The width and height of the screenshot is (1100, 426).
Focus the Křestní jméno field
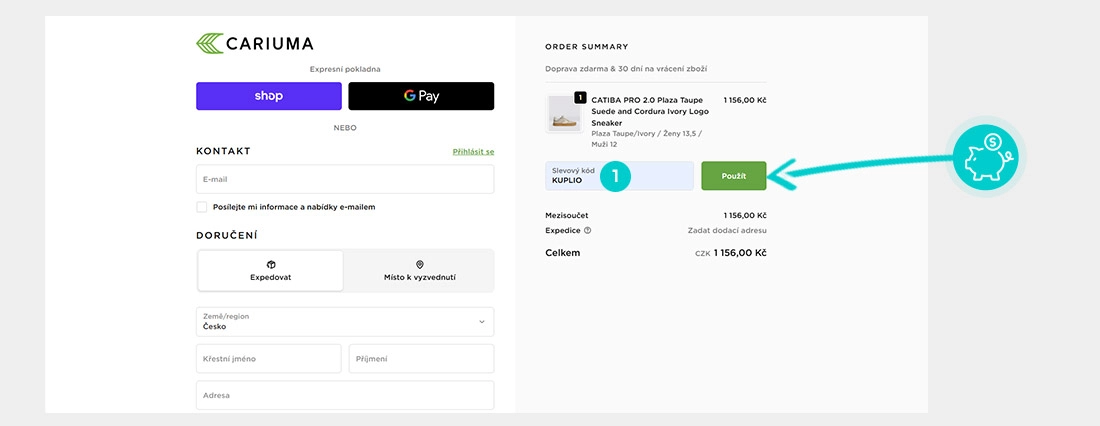[x=269, y=359]
